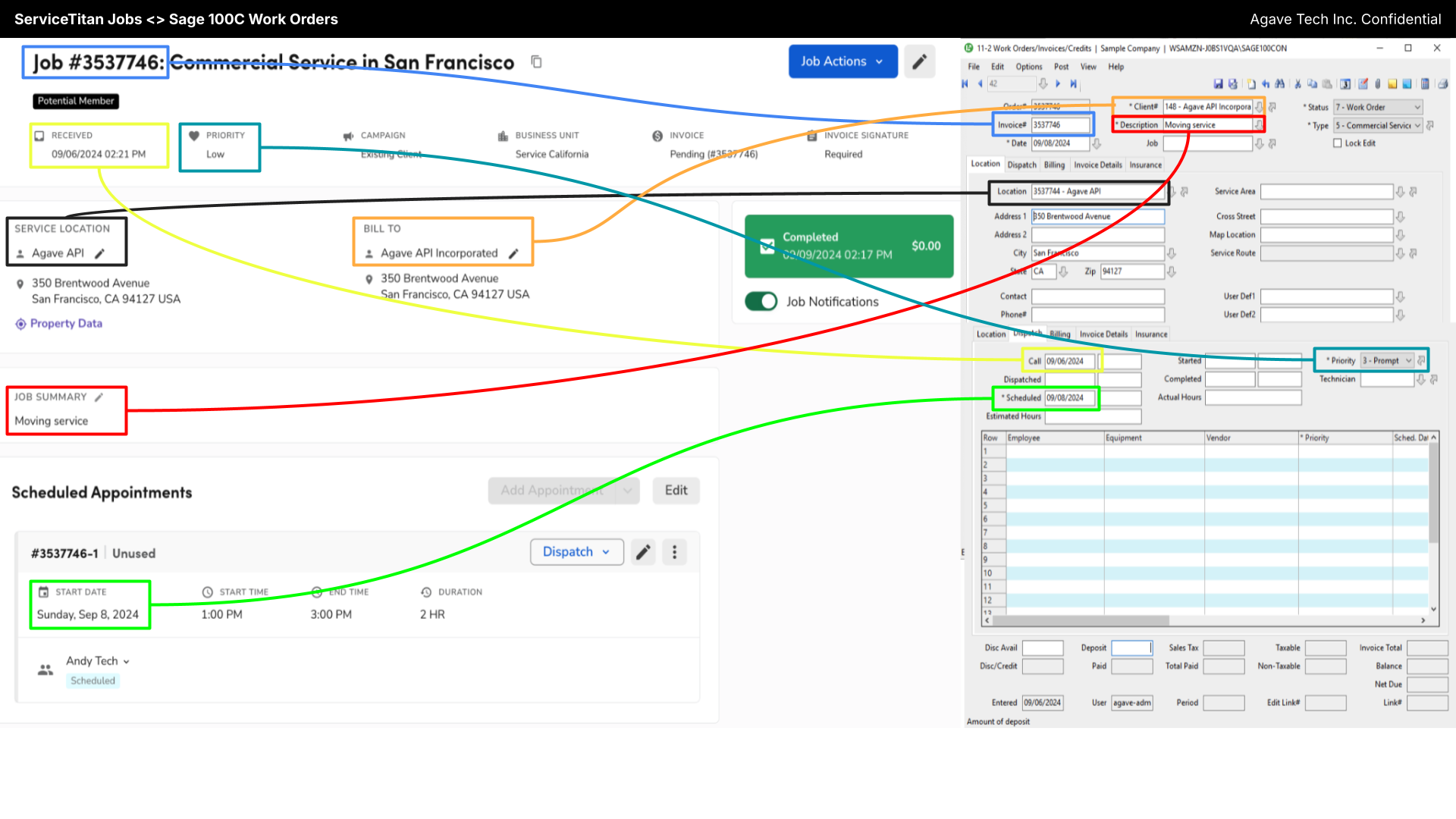Print using the printer icon in Sage
The image size is (1456, 819).
(1443, 84)
